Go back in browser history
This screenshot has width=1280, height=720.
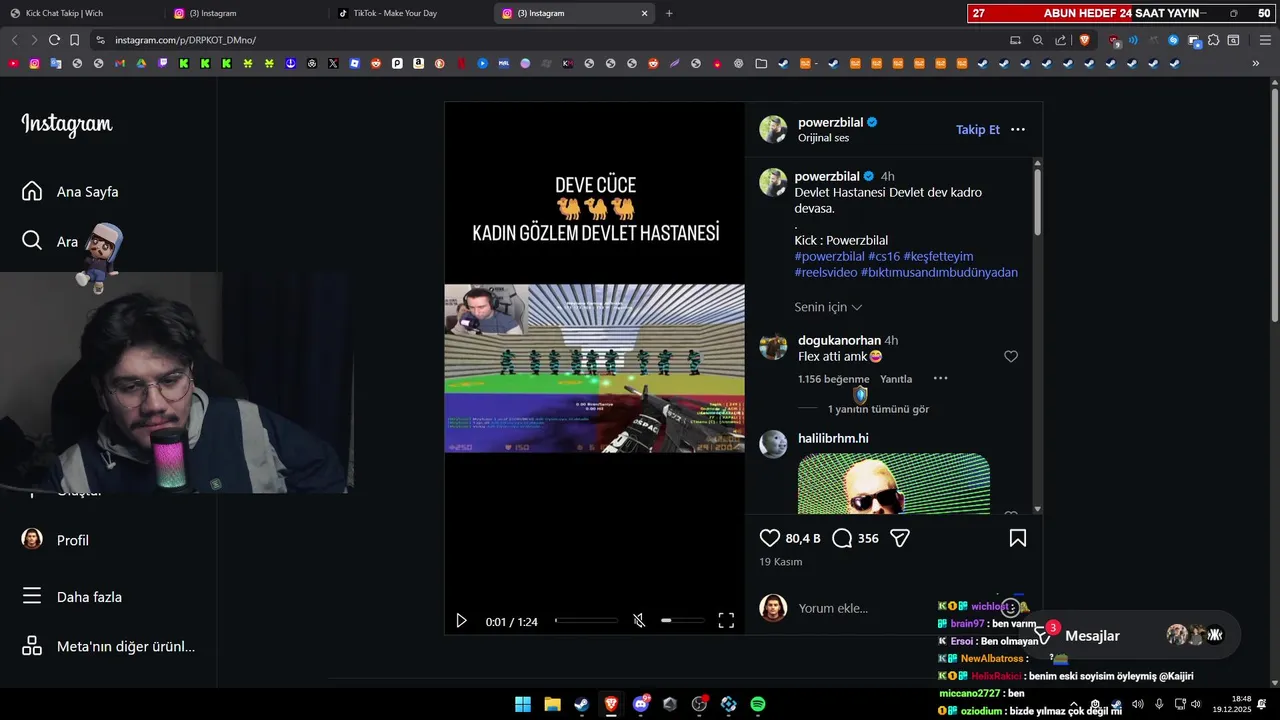click(14, 40)
